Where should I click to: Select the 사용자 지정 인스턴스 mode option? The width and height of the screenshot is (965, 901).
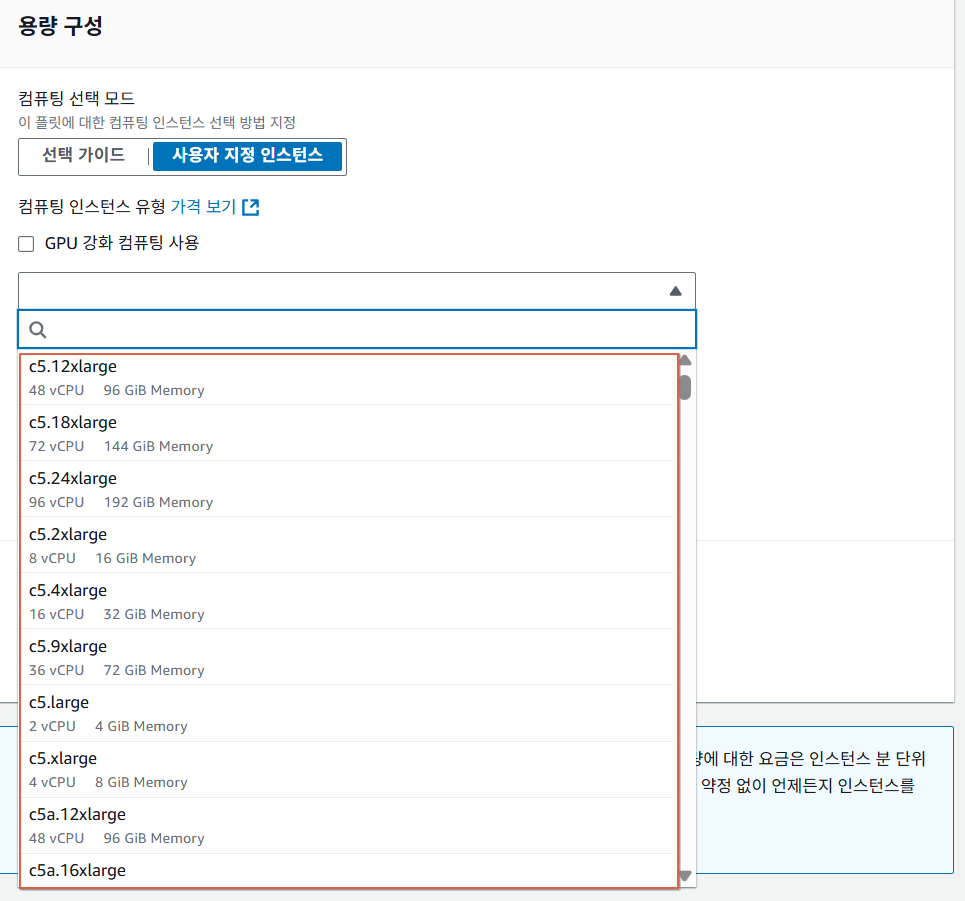247,156
